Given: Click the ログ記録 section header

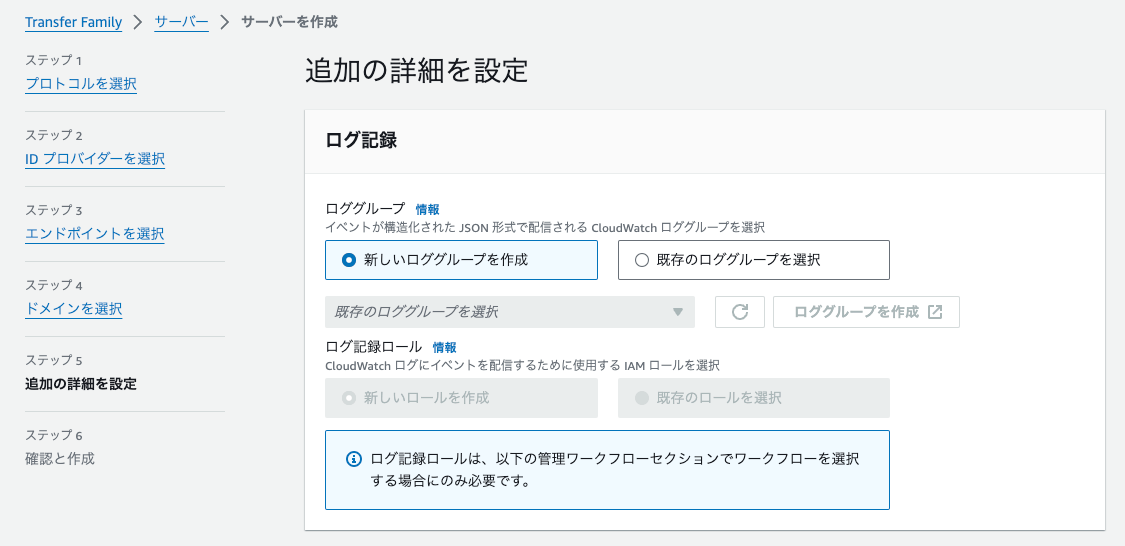Looking at the screenshot, I should tap(362, 141).
